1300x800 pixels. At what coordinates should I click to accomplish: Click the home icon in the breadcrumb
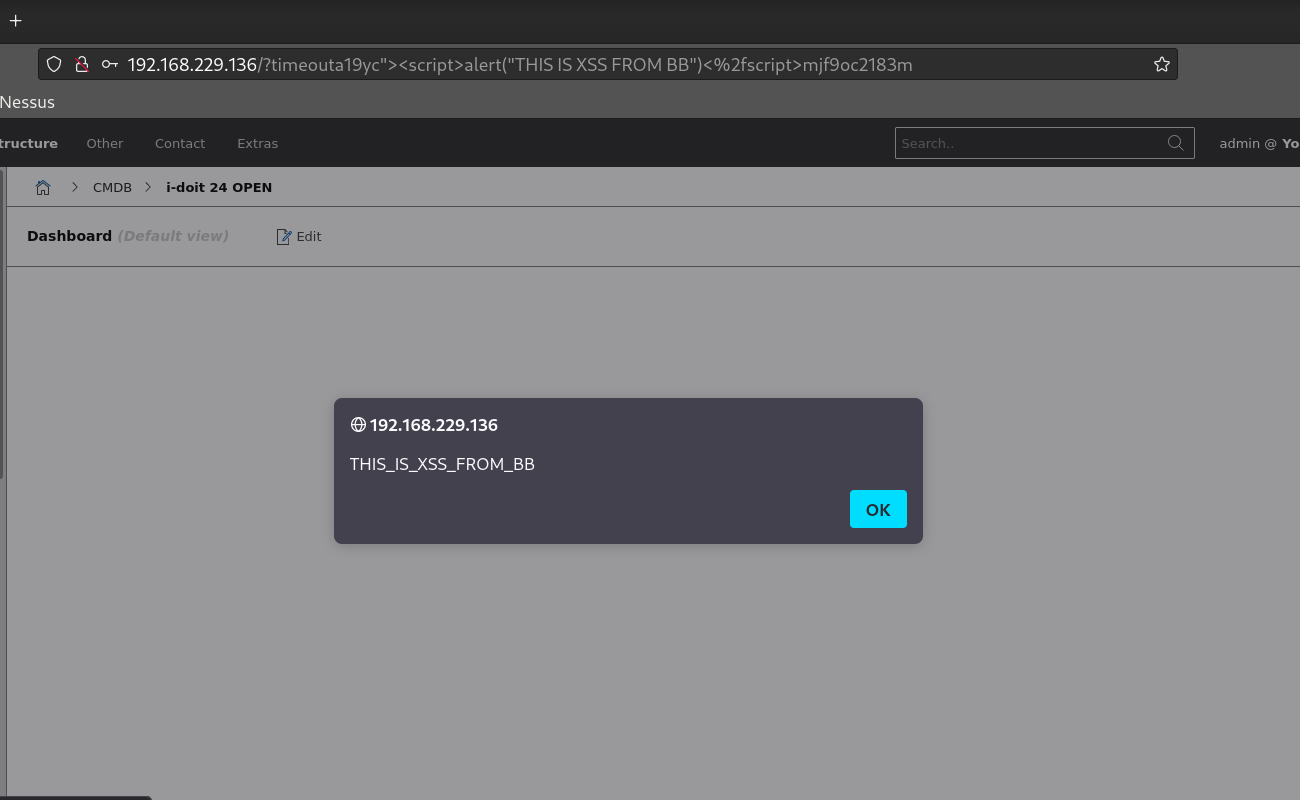tap(43, 187)
